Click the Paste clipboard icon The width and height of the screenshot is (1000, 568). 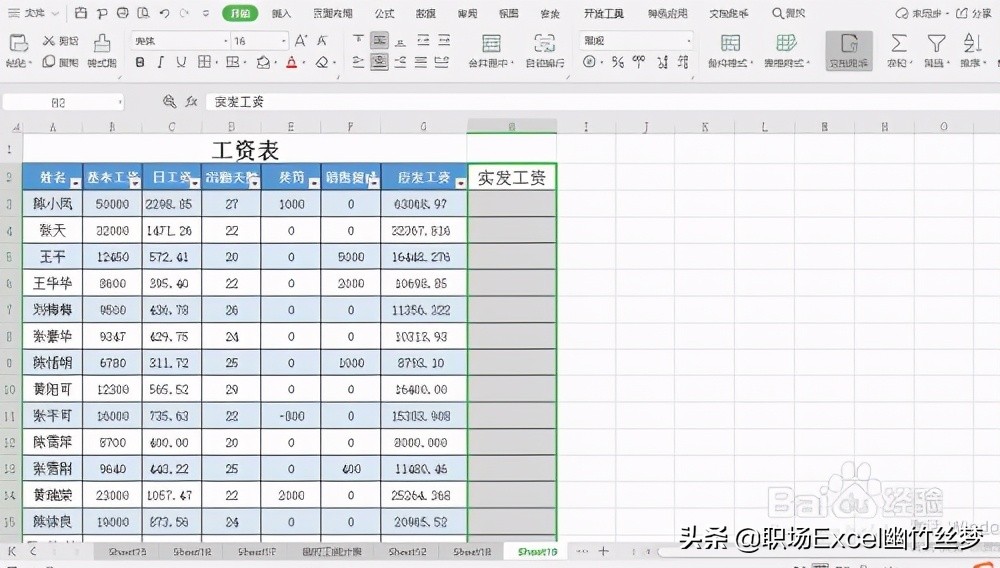18,43
